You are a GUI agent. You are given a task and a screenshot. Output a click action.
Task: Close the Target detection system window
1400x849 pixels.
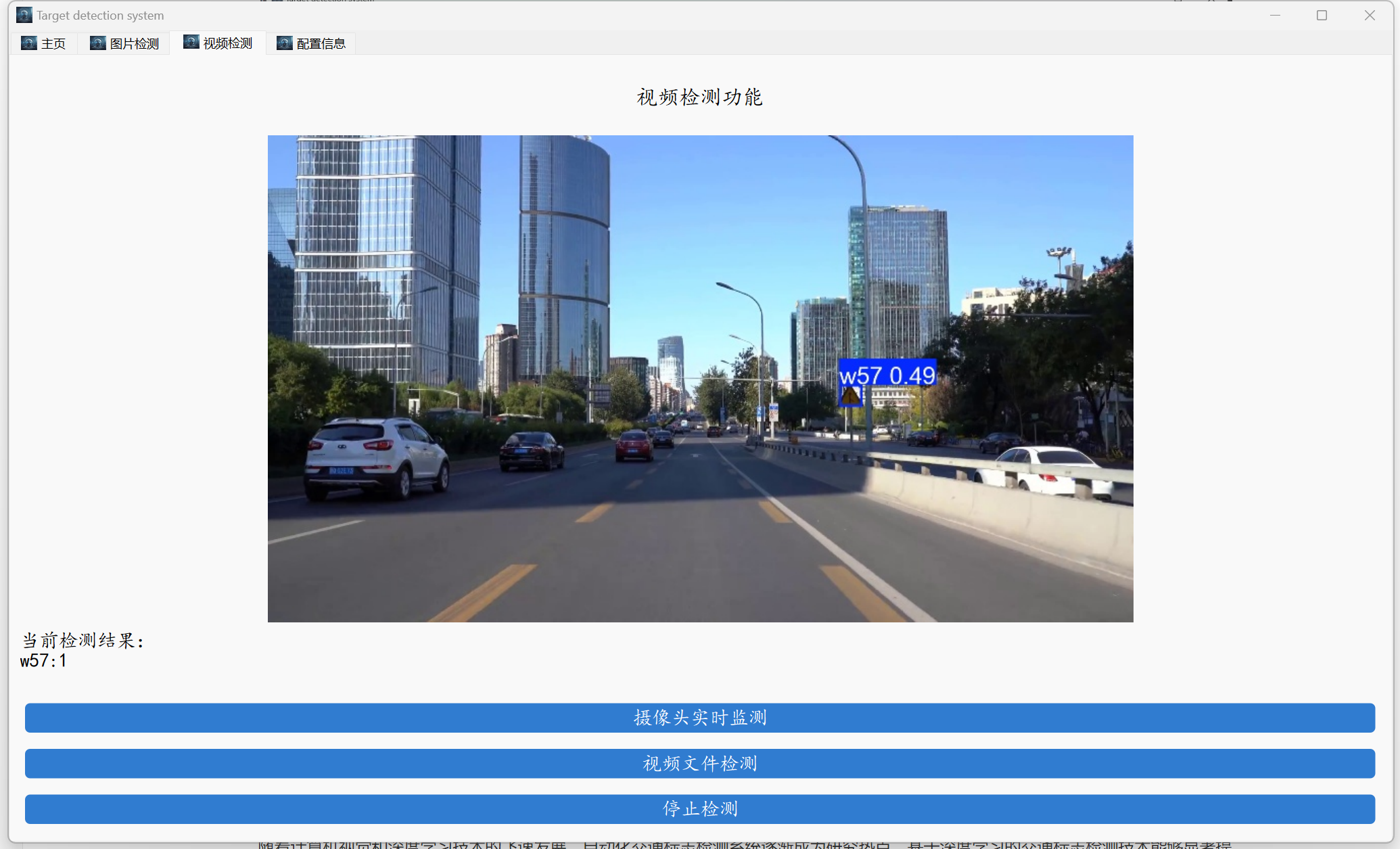click(1370, 15)
